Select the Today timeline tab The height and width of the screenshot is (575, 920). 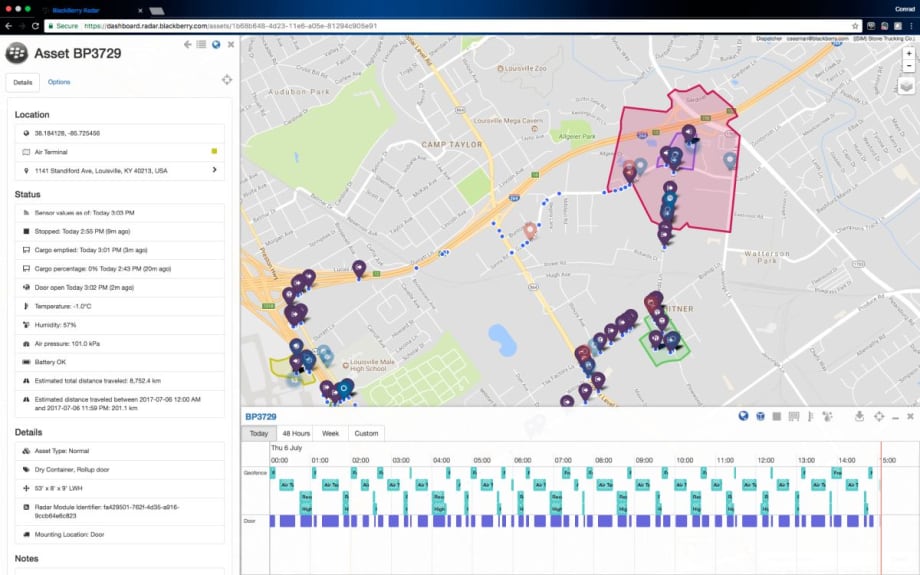point(259,434)
